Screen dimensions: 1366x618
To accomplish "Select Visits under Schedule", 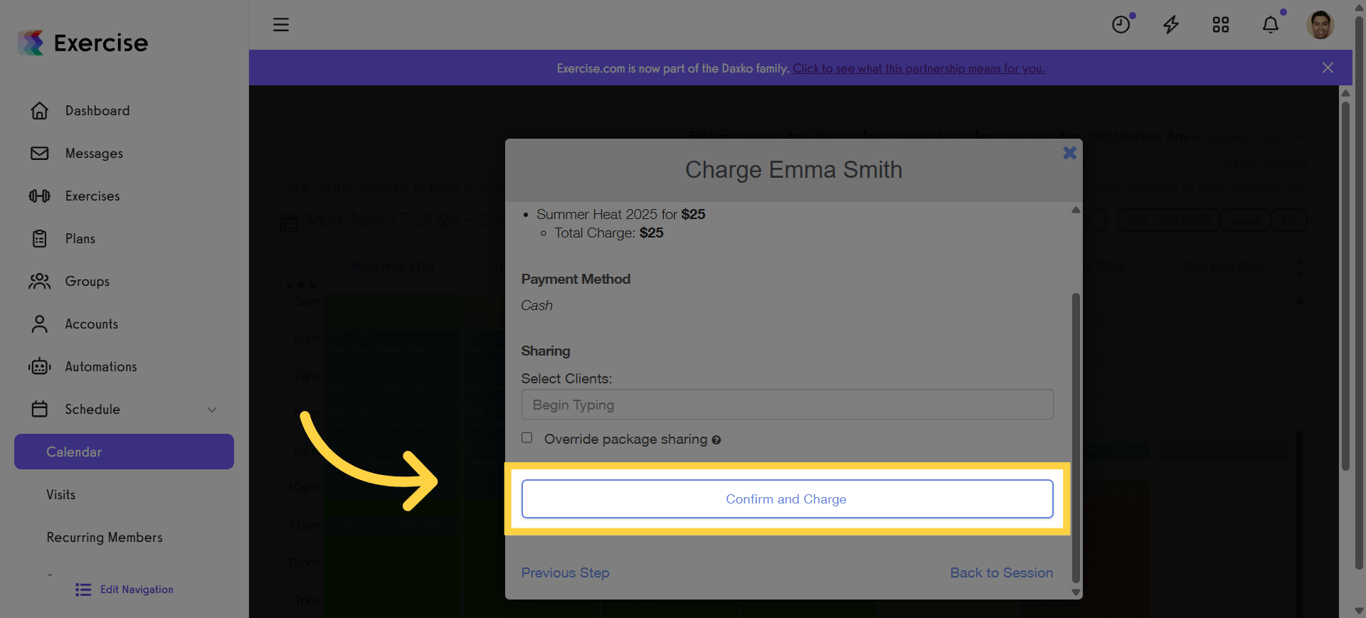I will pyautogui.click(x=61, y=494).
